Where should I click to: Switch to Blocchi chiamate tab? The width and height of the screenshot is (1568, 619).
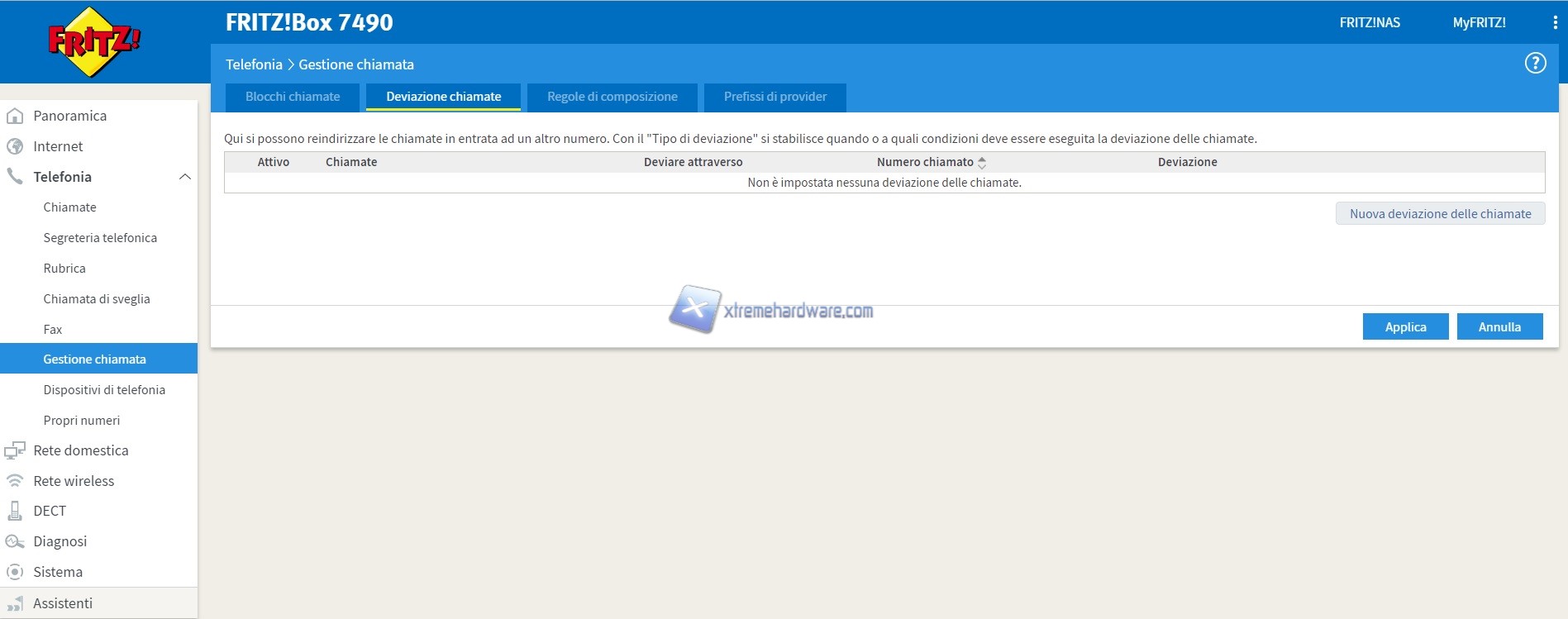(293, 97)
